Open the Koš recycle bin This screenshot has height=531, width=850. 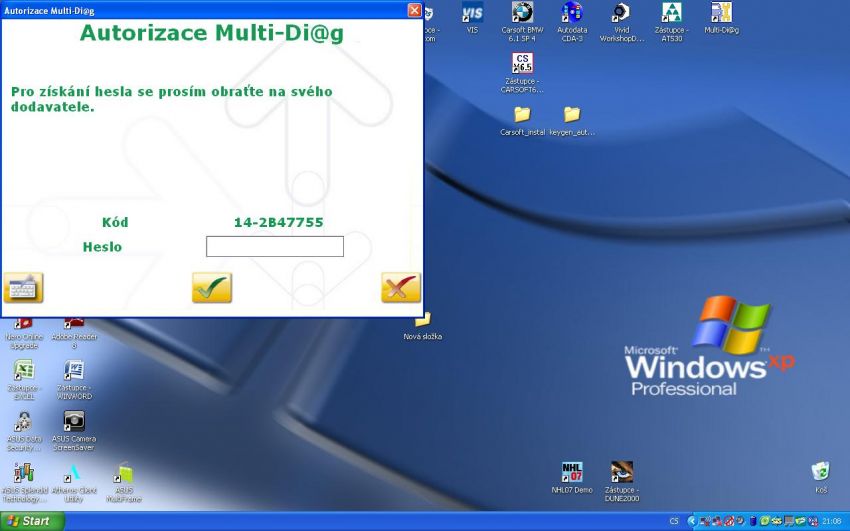tap(821, 477)
